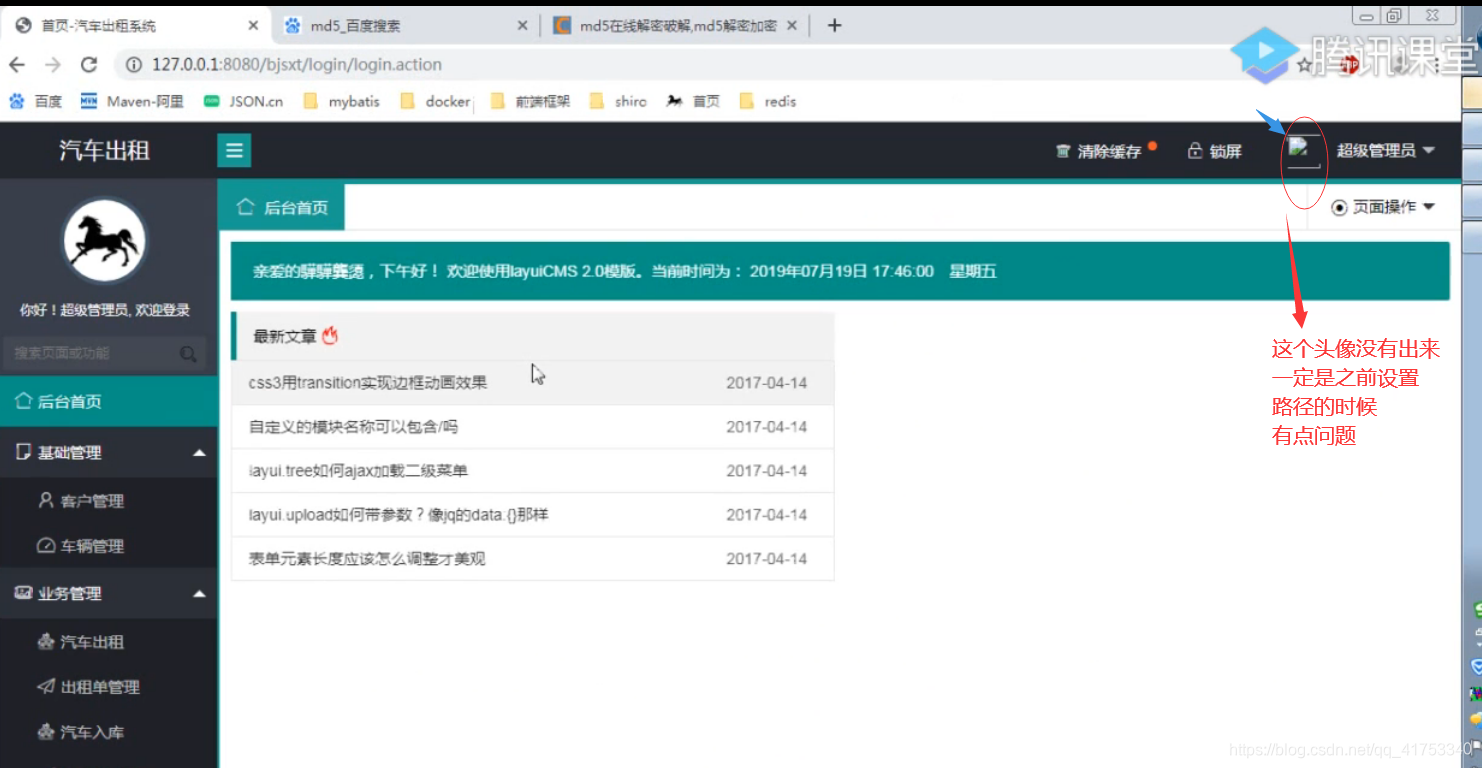
Task: Click 锁屏 lock screen button
Action: tap(1214, 152)
